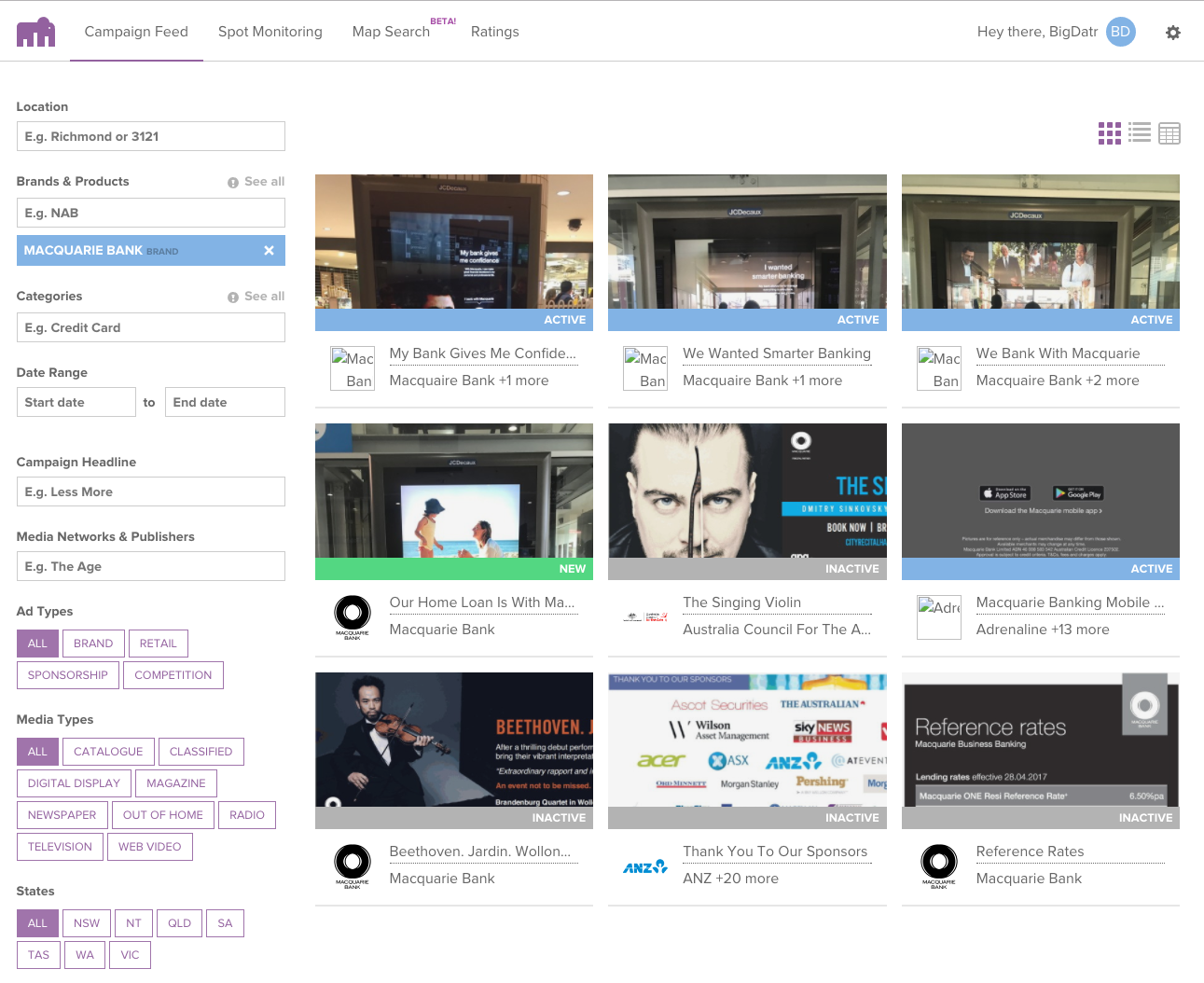Toggle the RETAIL ad type filter

coord(159,644)
